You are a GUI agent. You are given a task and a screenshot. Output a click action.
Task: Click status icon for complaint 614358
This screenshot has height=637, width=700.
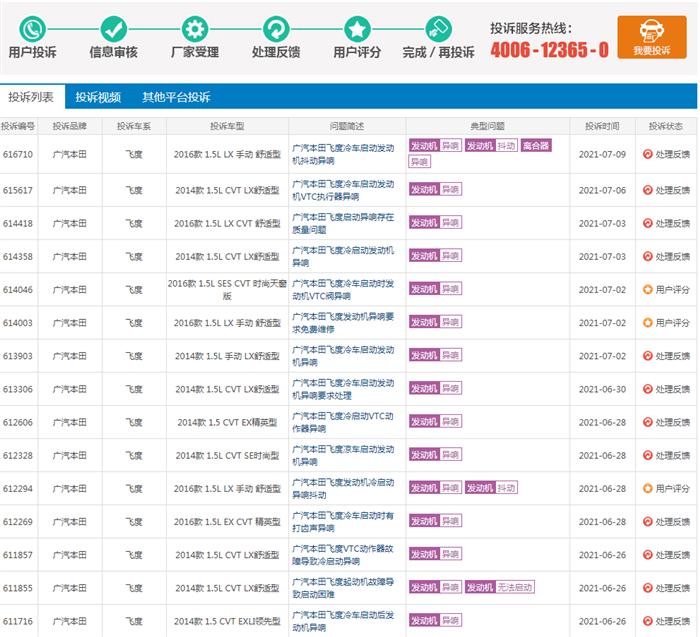647,256
